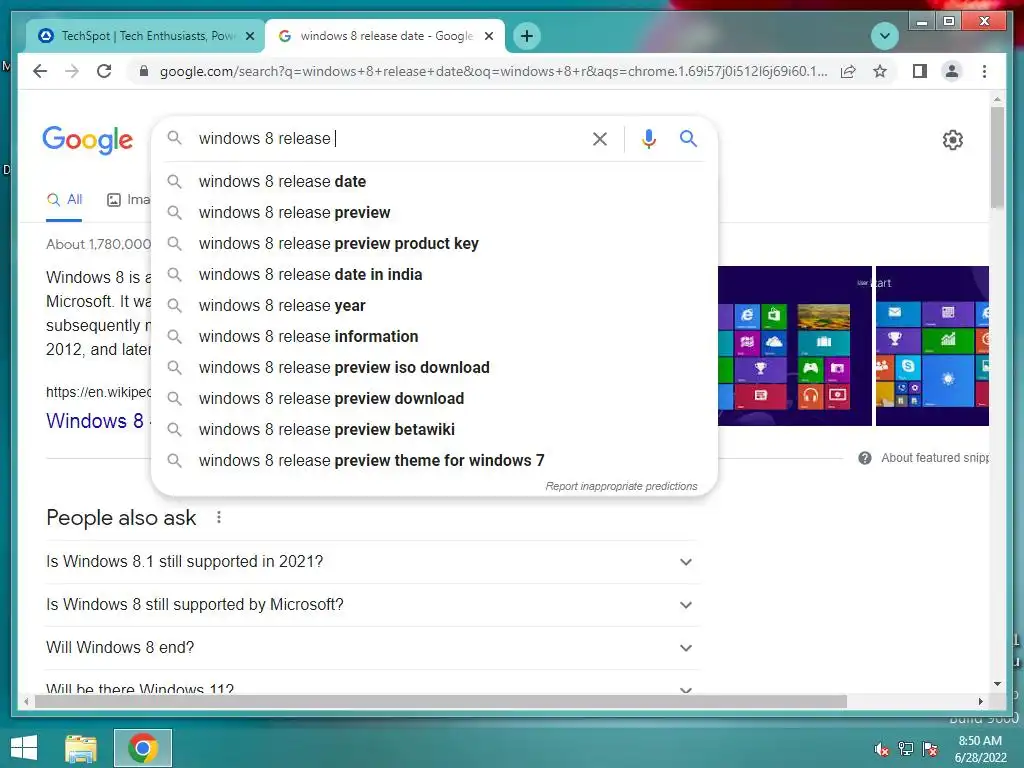
Task: Open File Explorer from the taskbar
Action: pyautogui.click(x=81, y=748)
